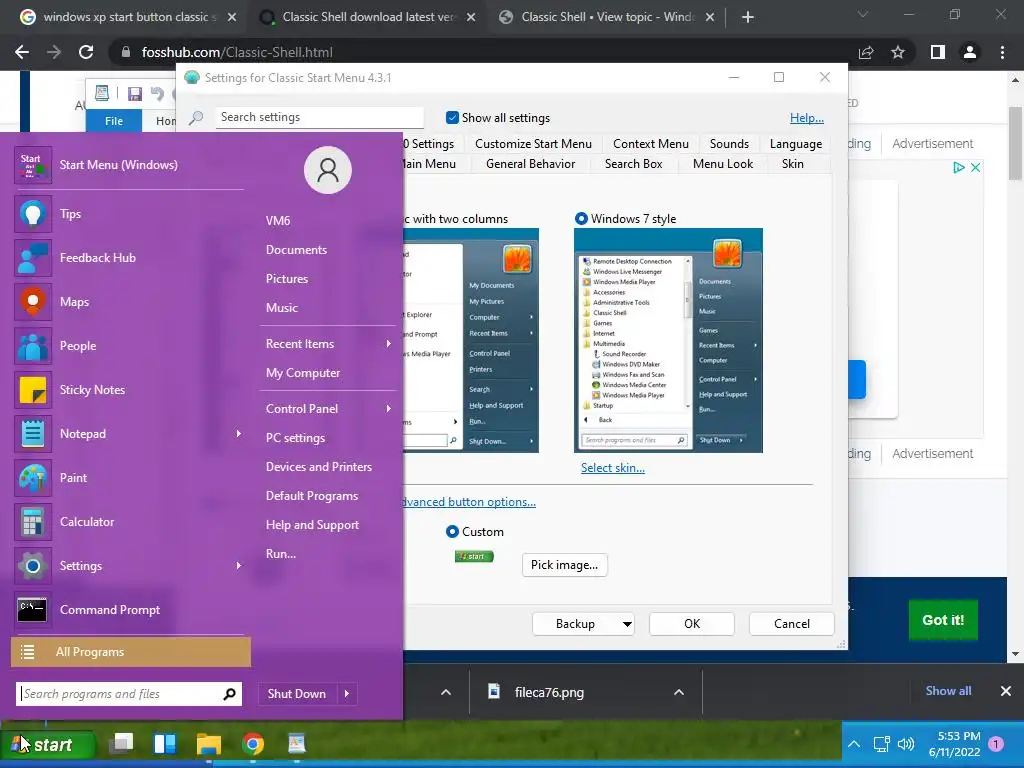Launch Sticky Notes icon
Screen dimensions: 1024x768
tap(33, 390)
